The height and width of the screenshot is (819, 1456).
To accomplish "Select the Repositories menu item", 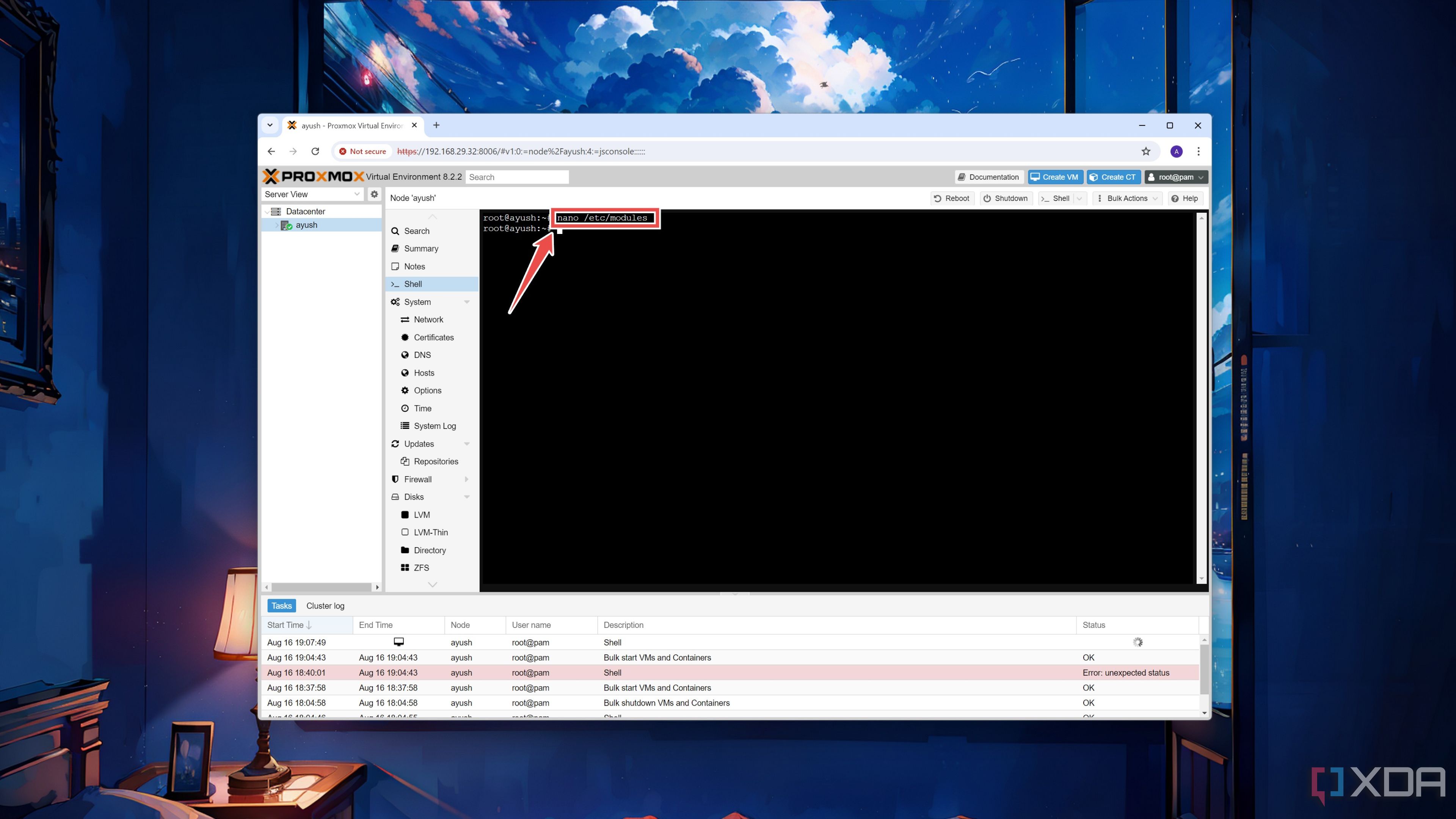I will [436, 461].
